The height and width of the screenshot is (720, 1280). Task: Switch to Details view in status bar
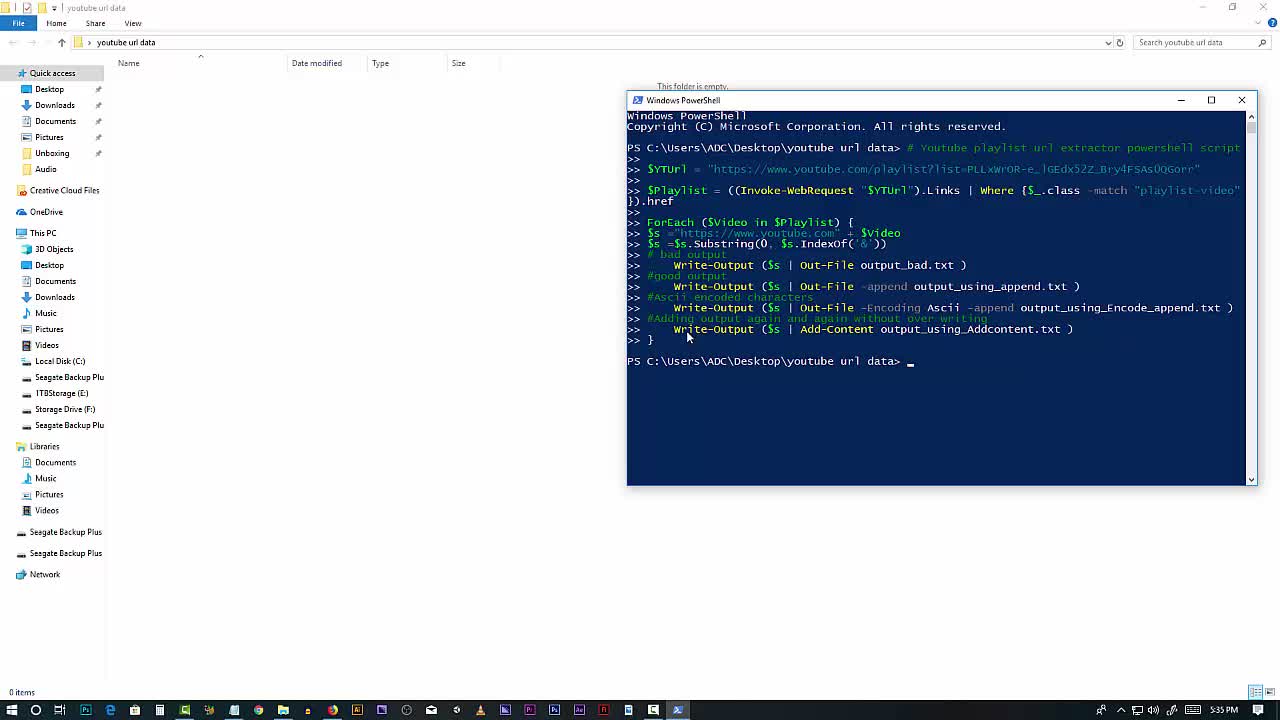[x=1254, y=692]
